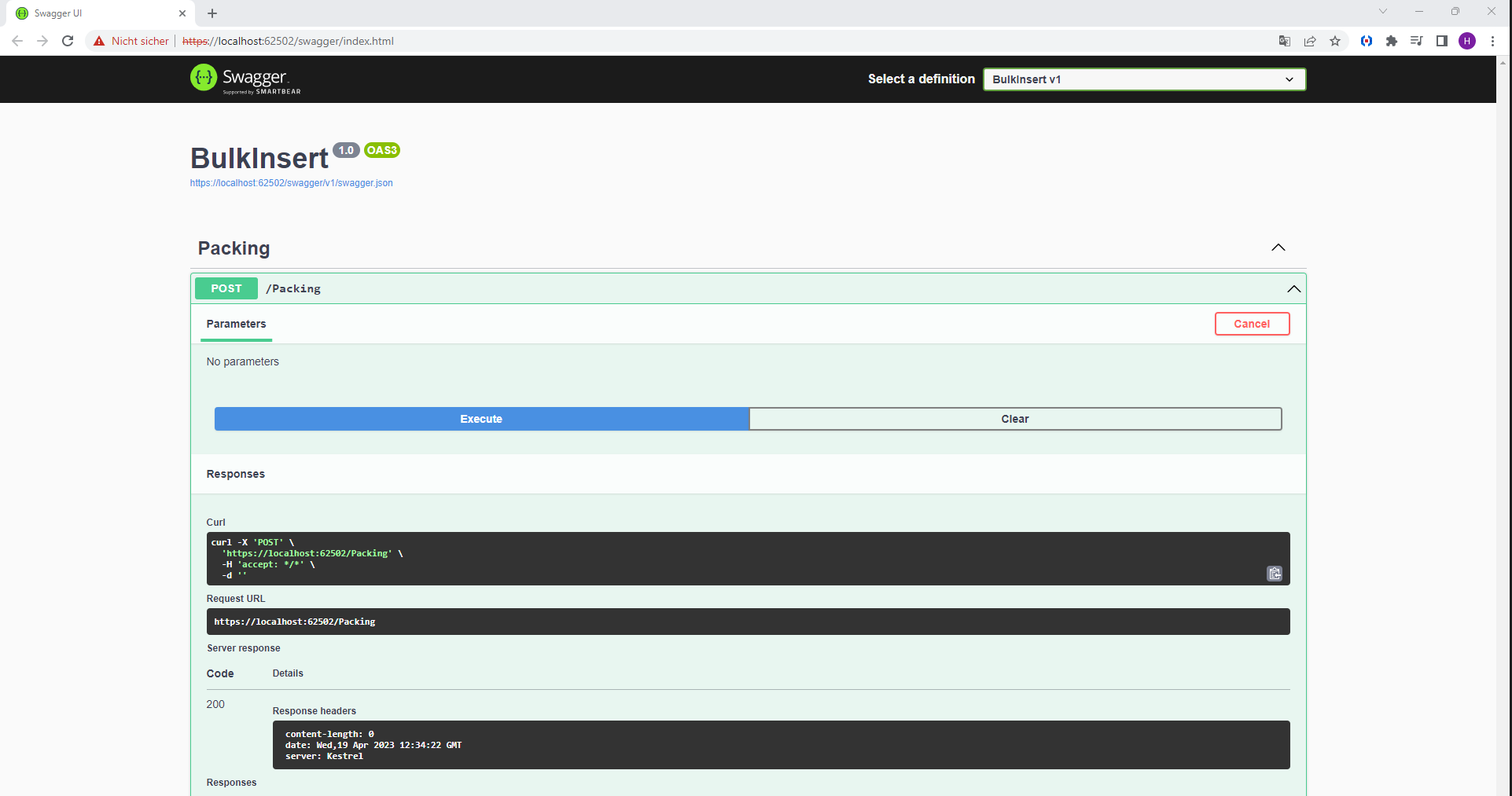
Task: Collapse the Packing section chevron
Action: [x=1278, y=248]
